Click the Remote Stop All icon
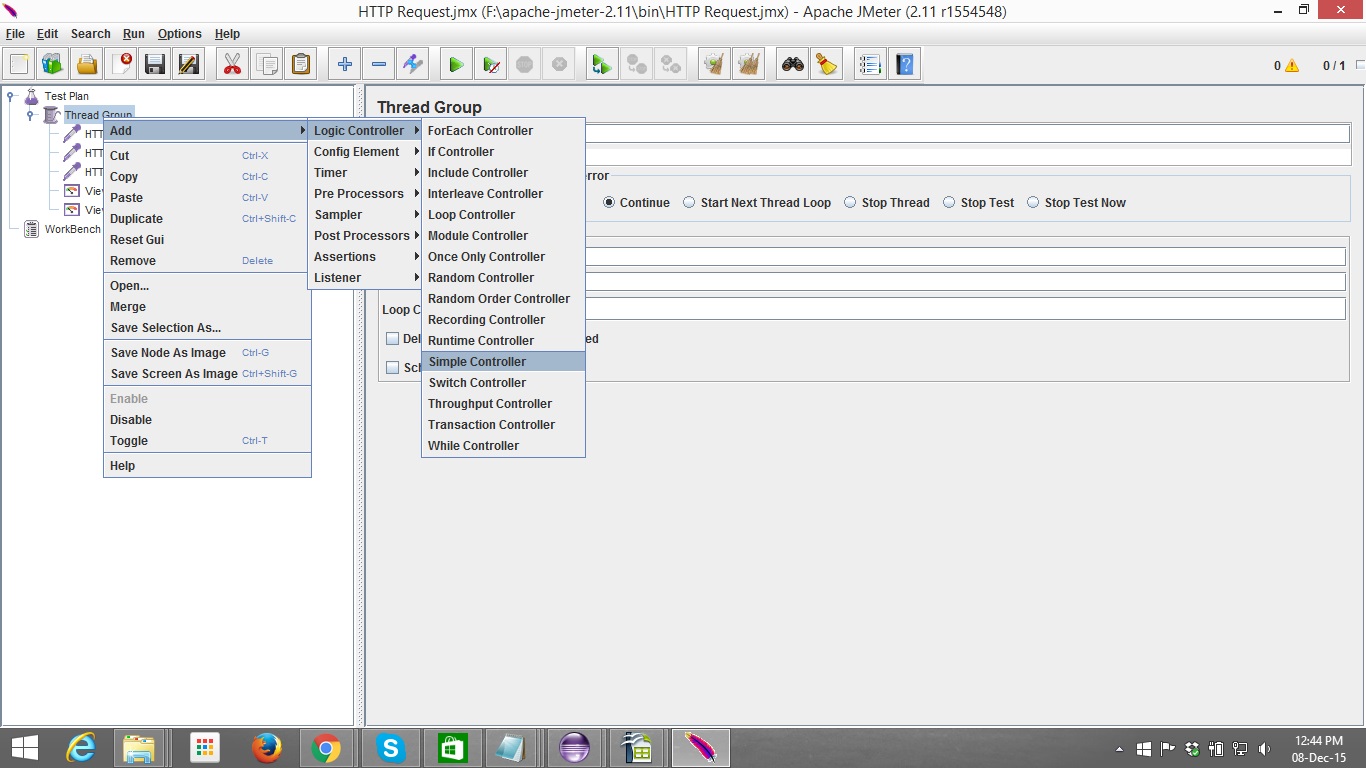The height and width of the screenshot is (768, 1366). pos(635,65)
